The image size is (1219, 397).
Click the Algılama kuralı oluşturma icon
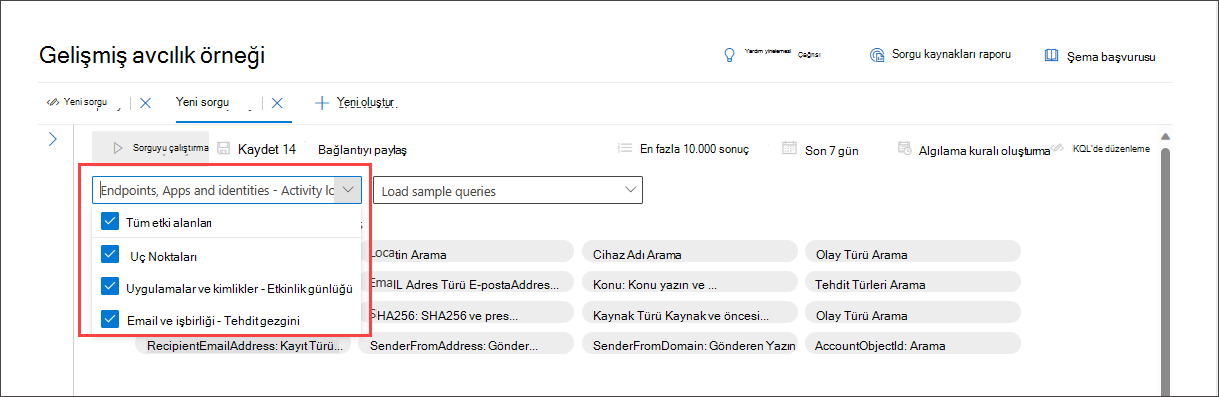pyautogui.click(x=905, y=149)
